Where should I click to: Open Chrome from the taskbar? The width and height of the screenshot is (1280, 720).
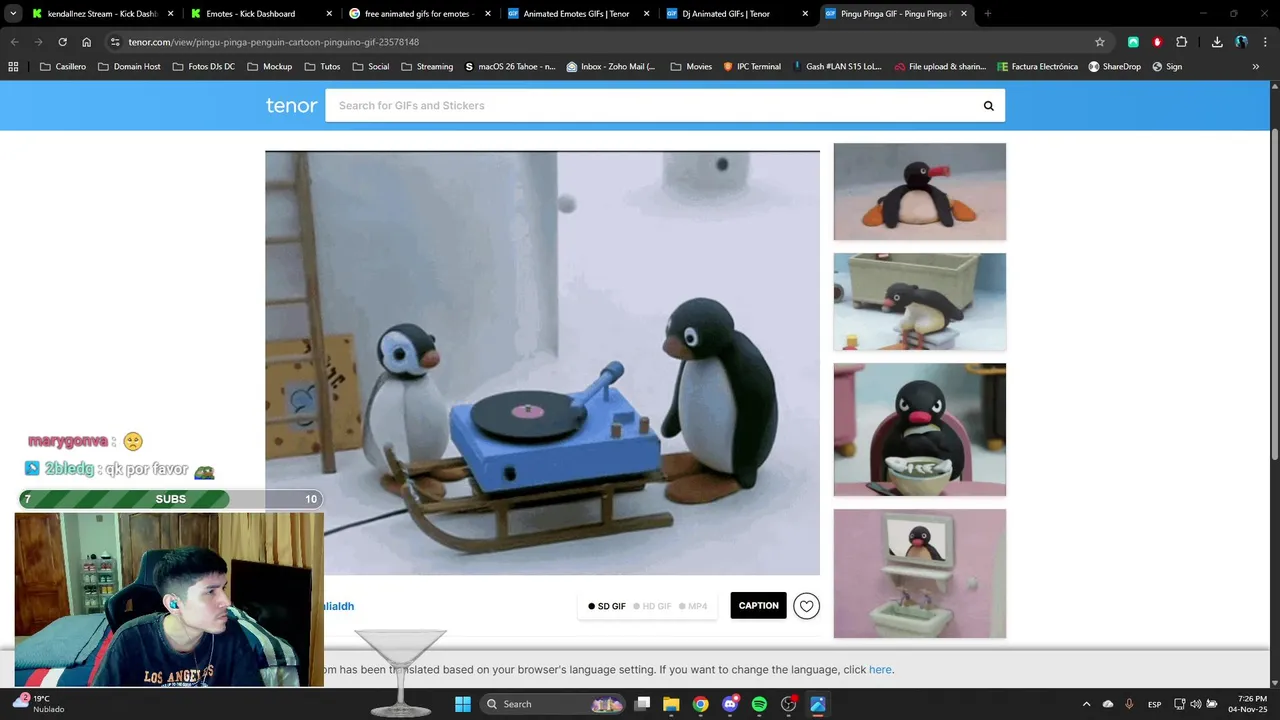click(x=700, y=704)
